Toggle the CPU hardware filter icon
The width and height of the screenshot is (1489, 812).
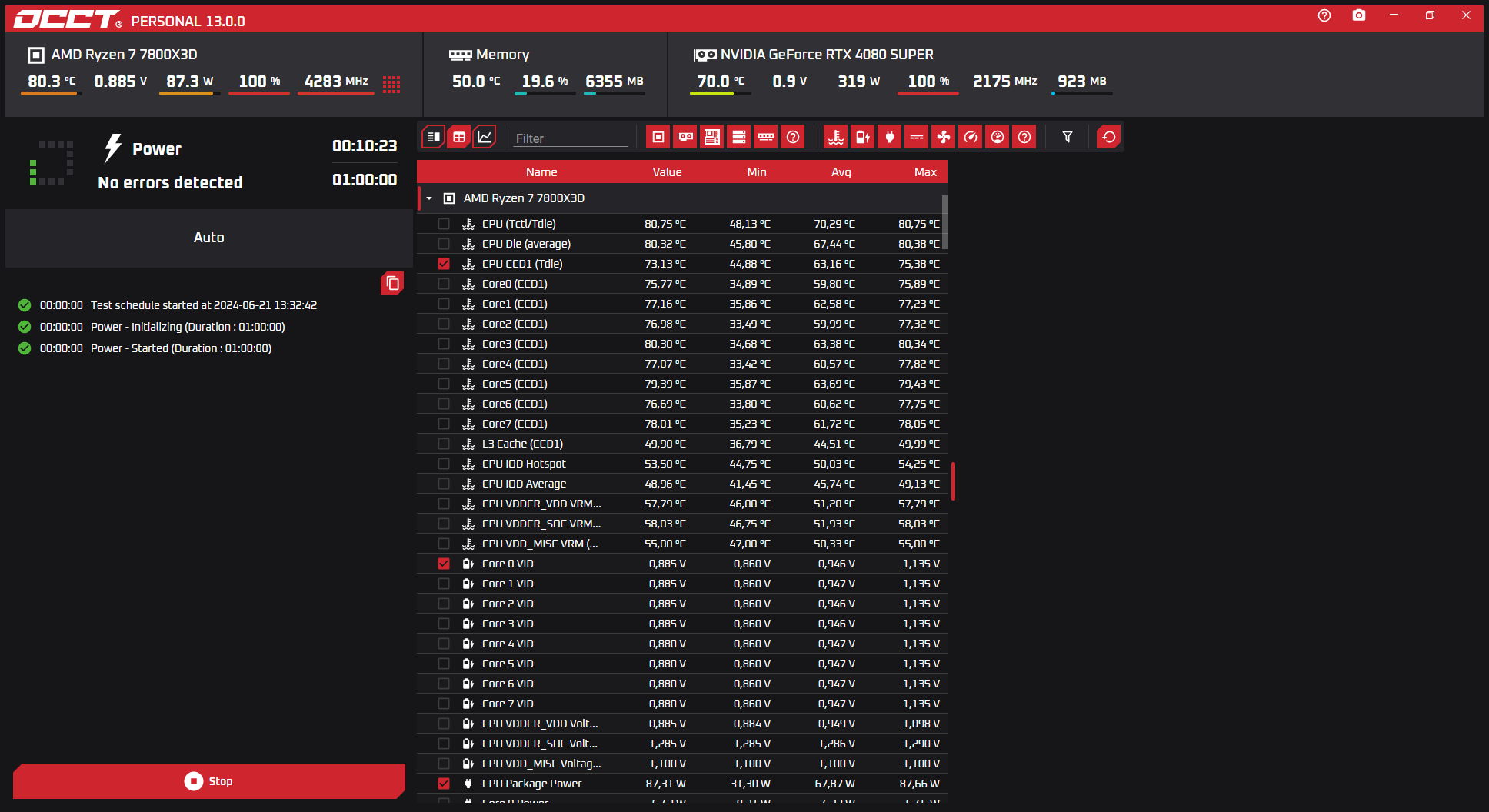click(658, 137)
